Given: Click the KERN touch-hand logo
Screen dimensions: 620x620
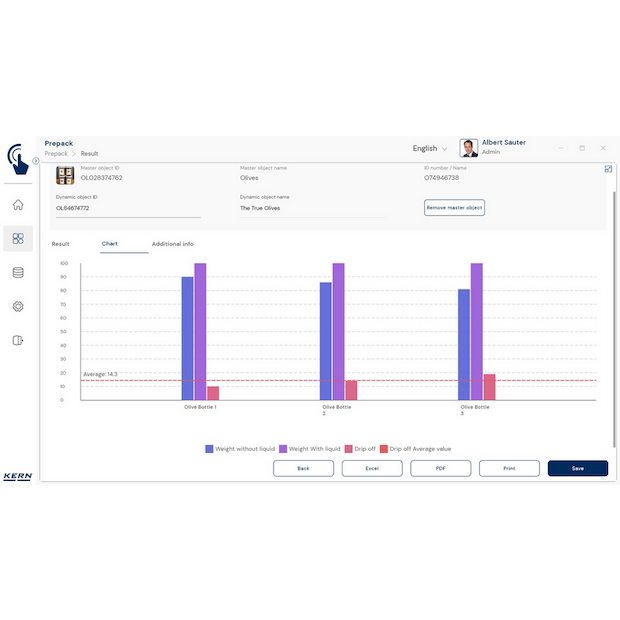Looking at the screenshot, I should pyautogui.click(x=17, y=158).
